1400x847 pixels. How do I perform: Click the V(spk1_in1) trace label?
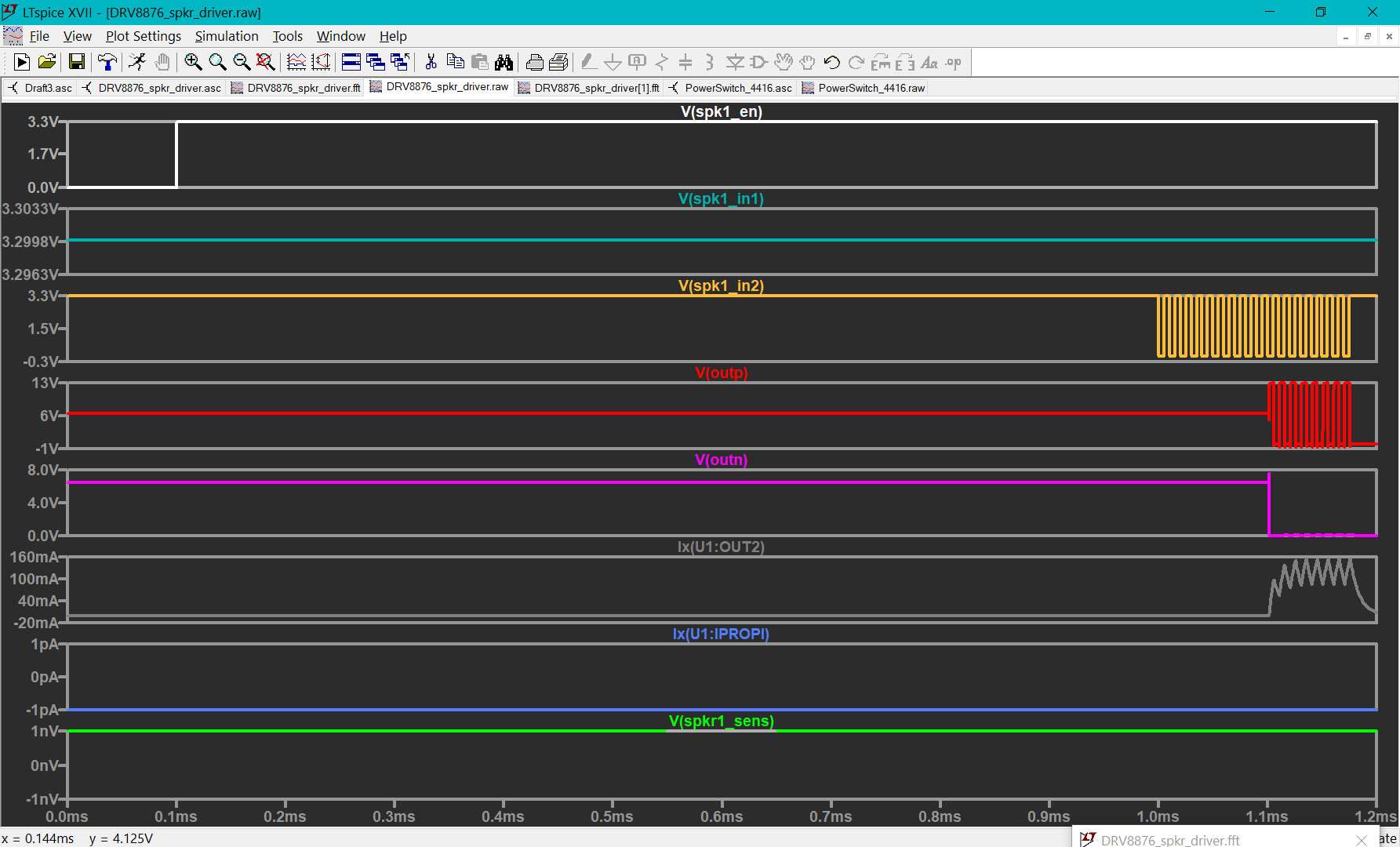tap(721, 198)
